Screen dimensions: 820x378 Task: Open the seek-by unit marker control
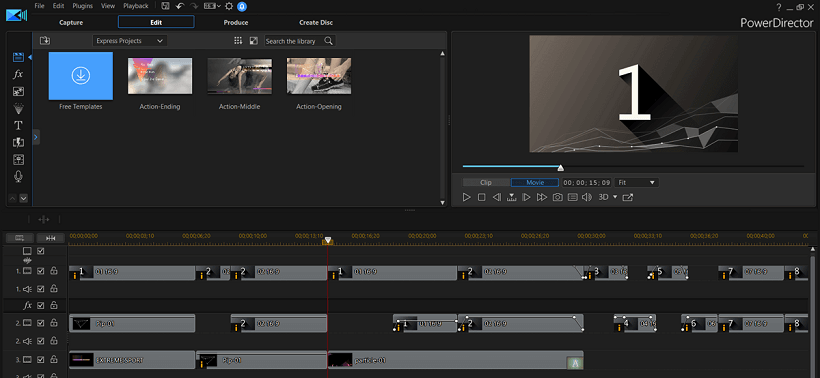tap(512, 197)
